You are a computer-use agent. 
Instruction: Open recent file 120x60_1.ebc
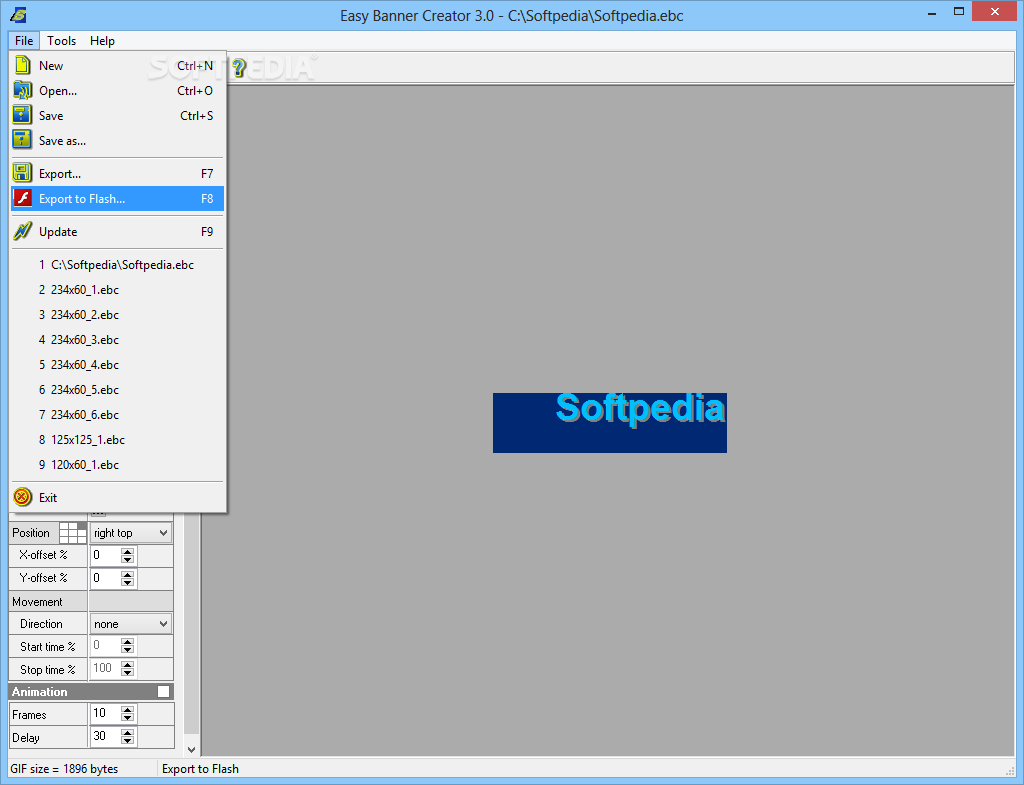(118, 464)
